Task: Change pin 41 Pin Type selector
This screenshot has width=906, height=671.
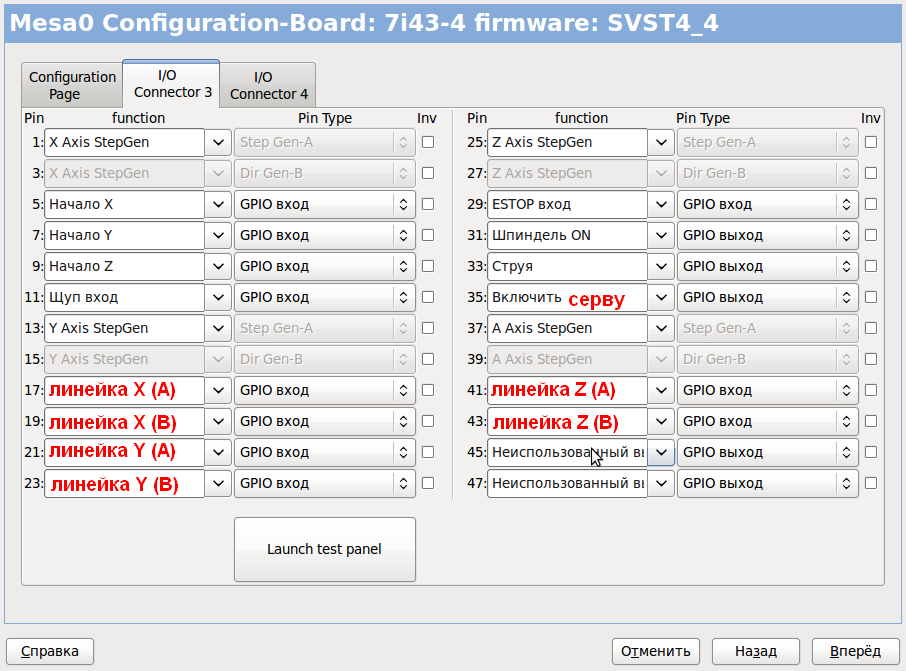Action: click(767, 390)
